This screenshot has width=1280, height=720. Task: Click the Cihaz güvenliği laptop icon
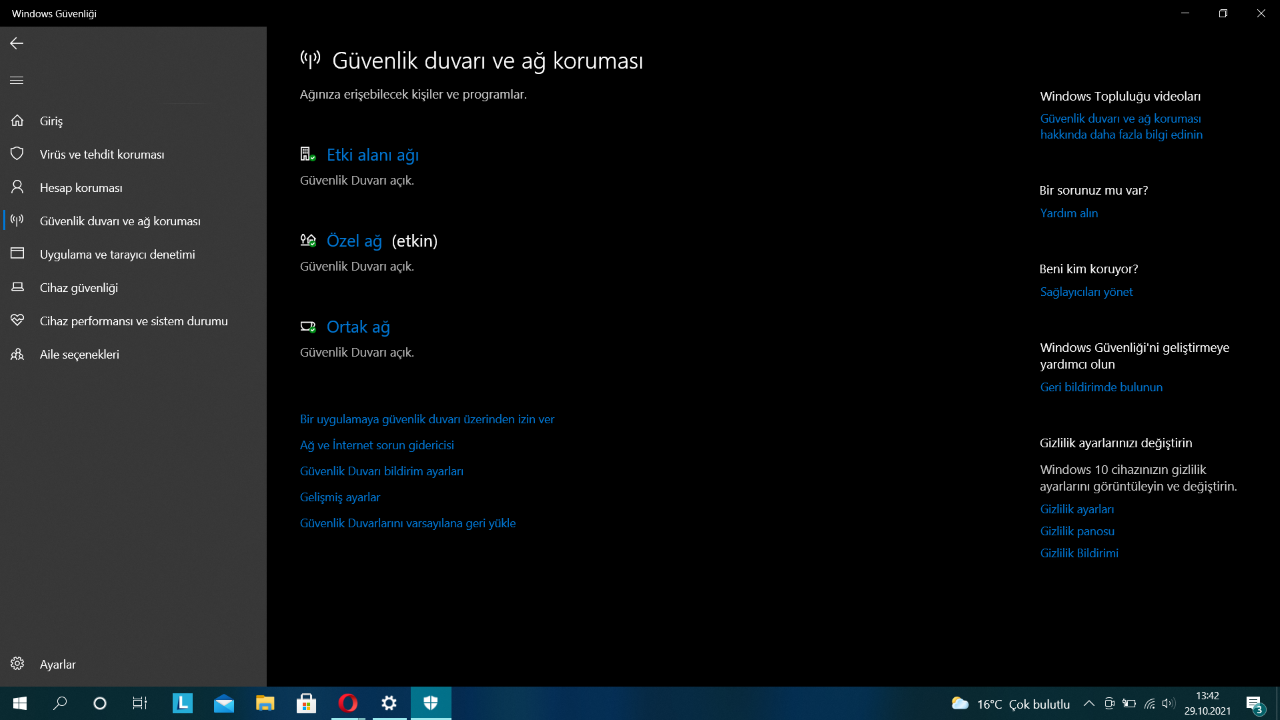point(17,287)
